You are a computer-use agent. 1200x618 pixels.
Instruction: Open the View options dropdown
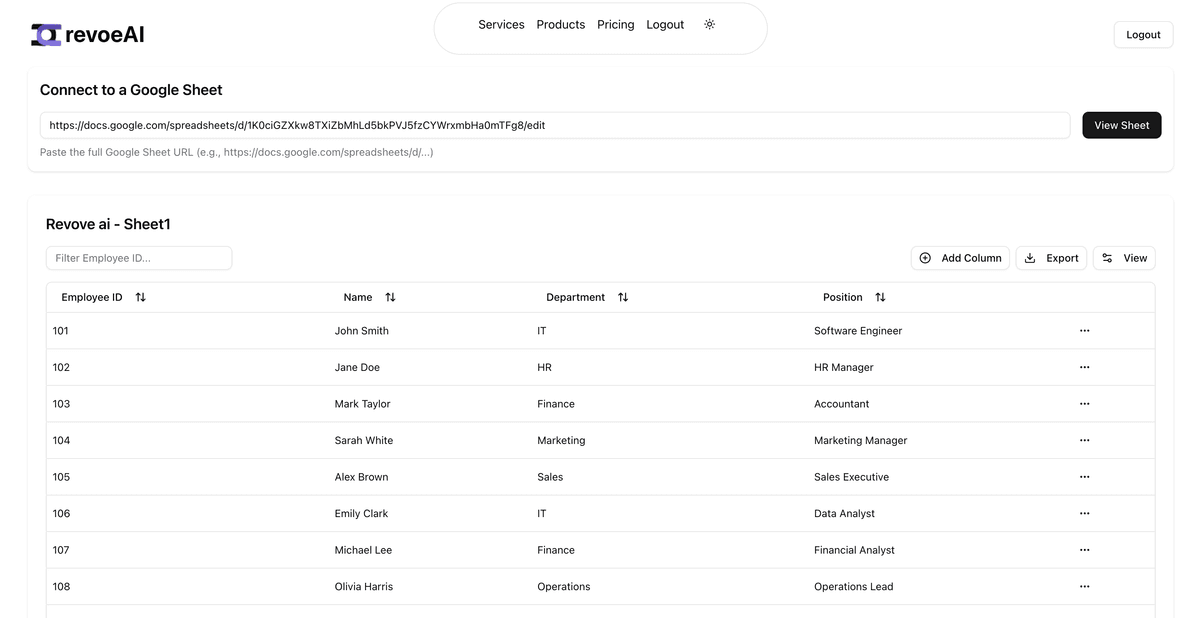click(x=1124, y=258)
